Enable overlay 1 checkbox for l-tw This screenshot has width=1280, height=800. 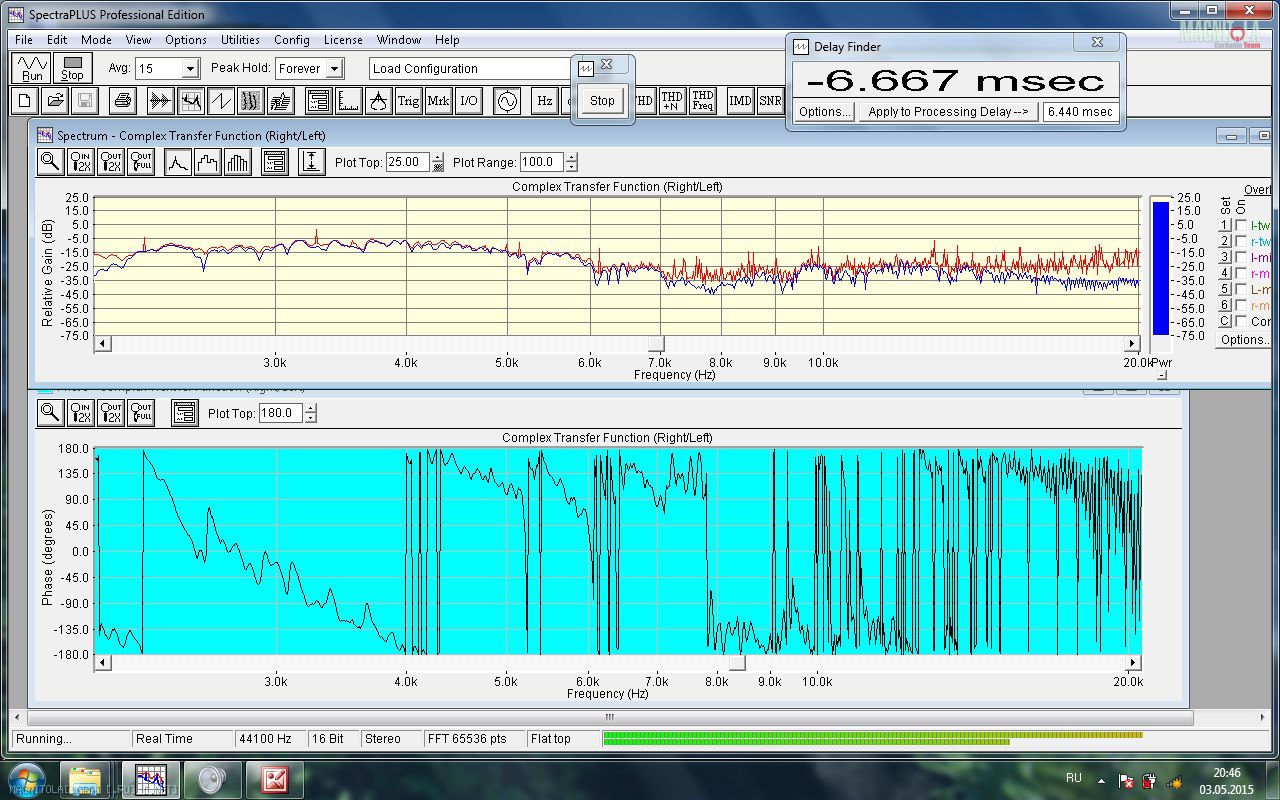click(x=1241, y=226)
